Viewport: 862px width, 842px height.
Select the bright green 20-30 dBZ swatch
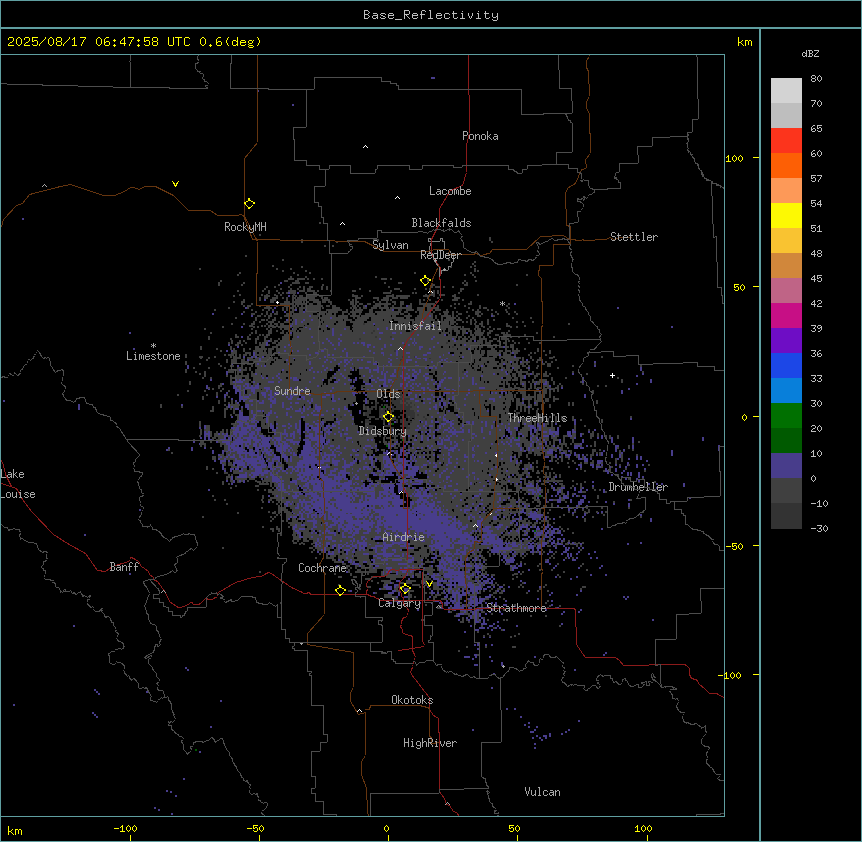pos(786,416)
